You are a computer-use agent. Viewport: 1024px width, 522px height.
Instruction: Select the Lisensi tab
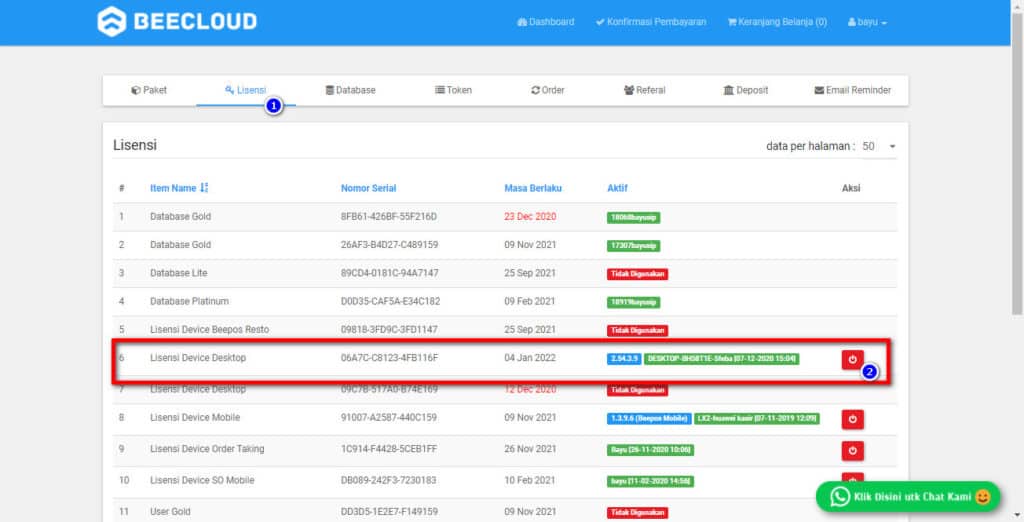click(x=246, y=90)
